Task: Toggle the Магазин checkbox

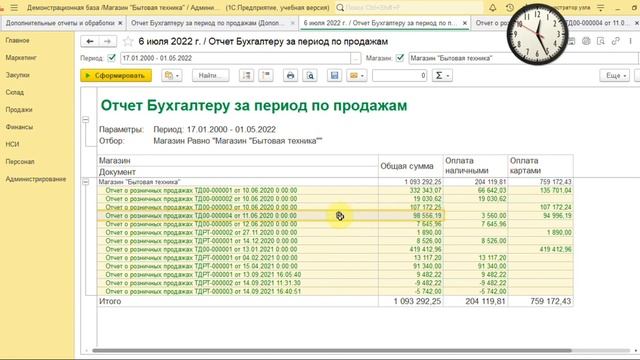Action: click(400, 58)
